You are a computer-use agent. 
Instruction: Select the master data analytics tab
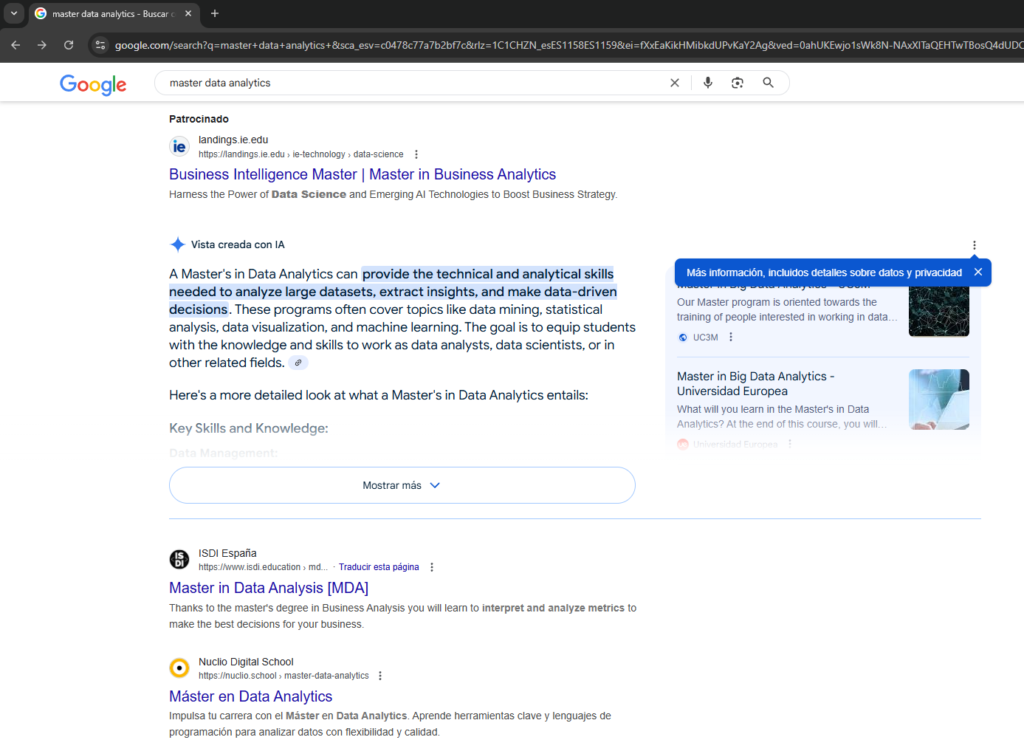(x=114, y=14)
